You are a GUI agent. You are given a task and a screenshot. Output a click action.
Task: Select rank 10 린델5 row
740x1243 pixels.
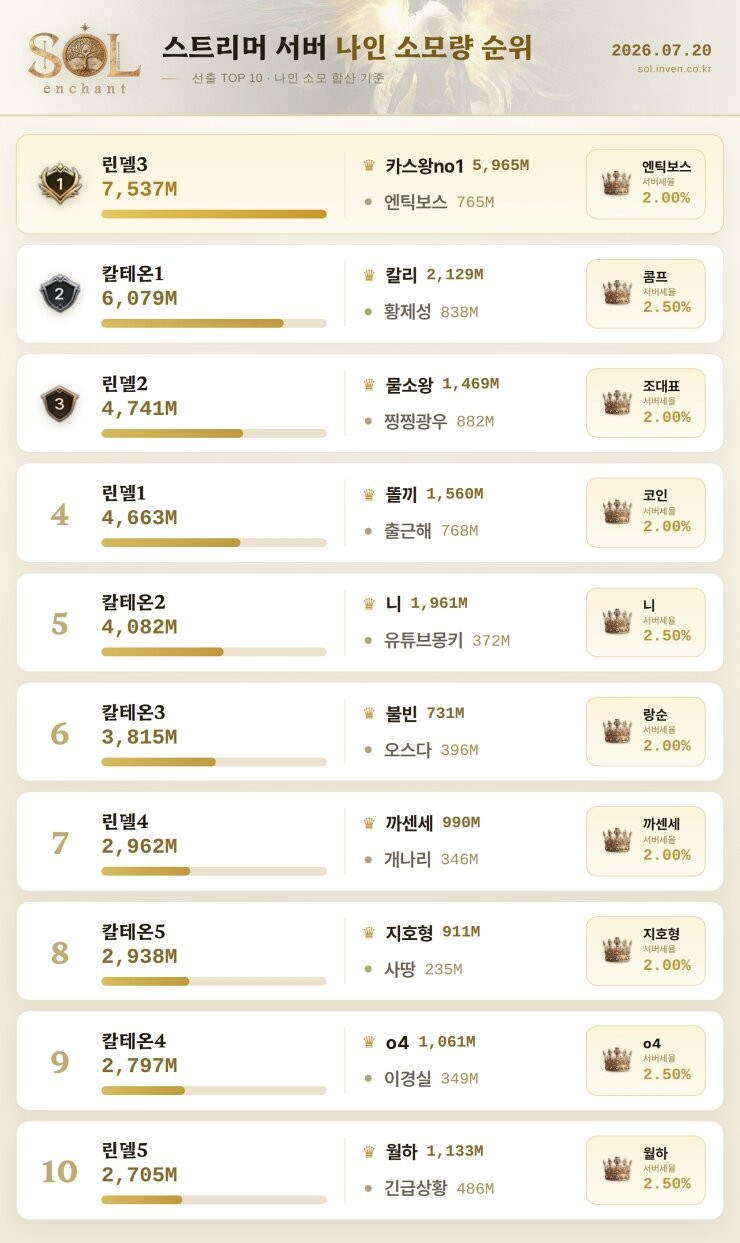click(370, 1170)
